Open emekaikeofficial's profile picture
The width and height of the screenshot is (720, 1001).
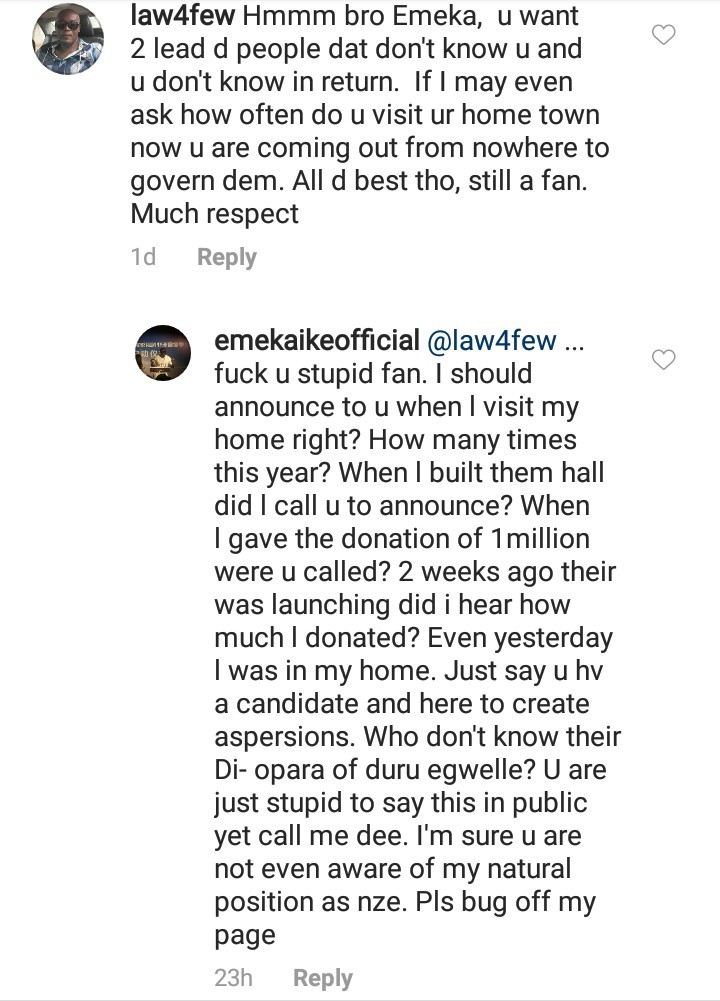click(163, 353)
